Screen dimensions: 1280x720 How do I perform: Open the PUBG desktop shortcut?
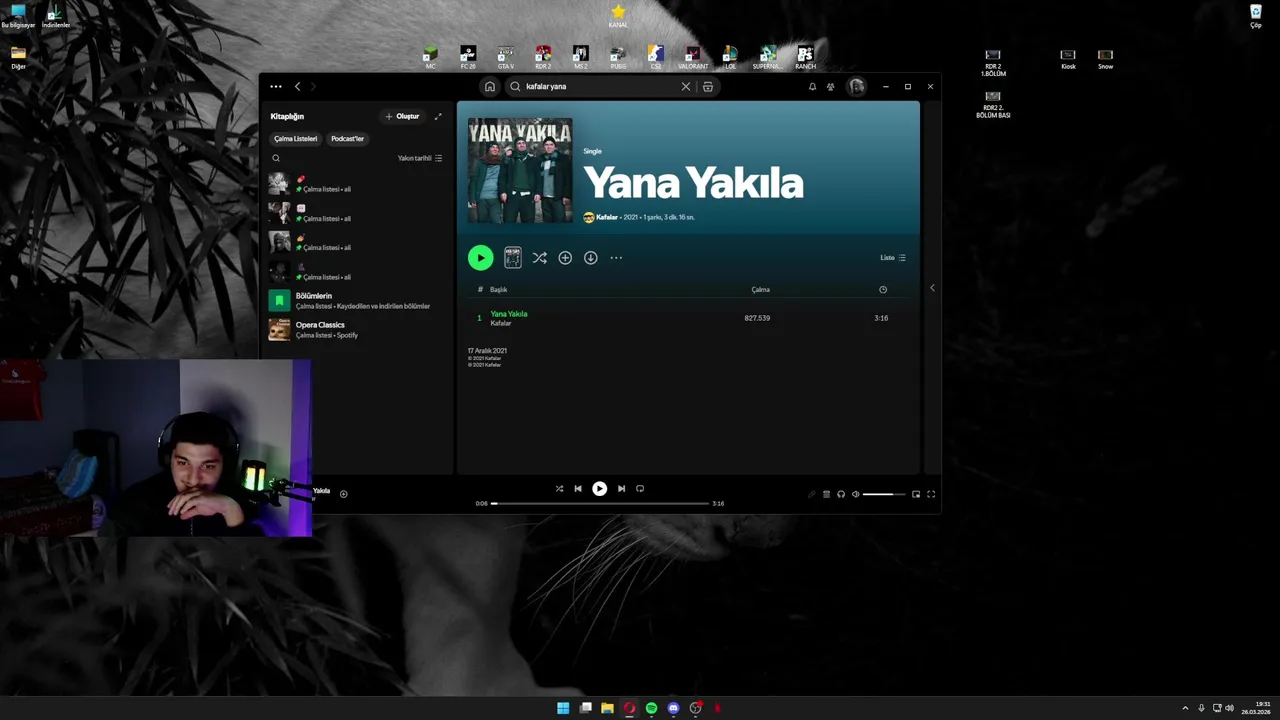coord(618,57)
